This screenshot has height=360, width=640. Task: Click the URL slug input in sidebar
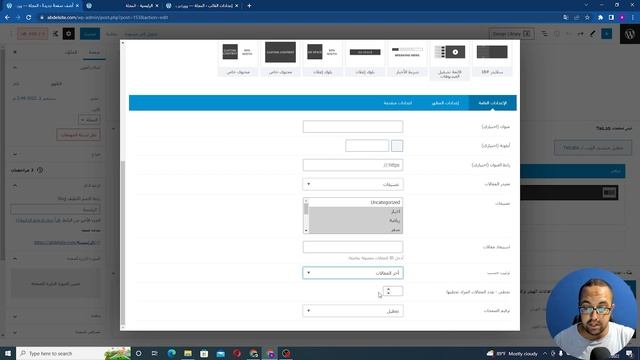pos(56,209)
